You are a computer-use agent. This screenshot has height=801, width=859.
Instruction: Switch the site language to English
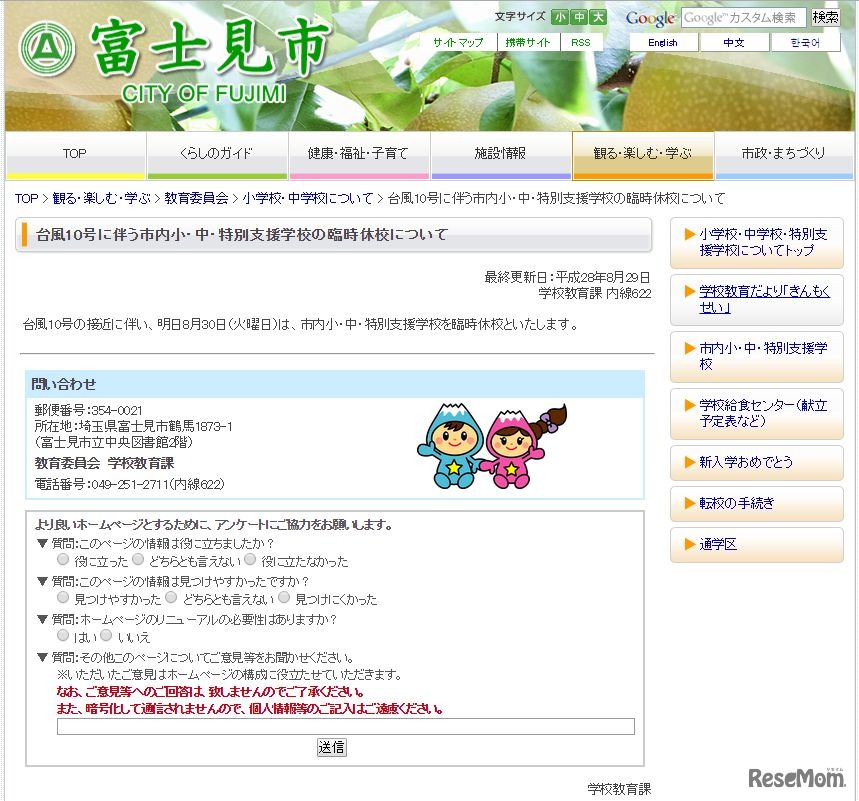point(663,42)
